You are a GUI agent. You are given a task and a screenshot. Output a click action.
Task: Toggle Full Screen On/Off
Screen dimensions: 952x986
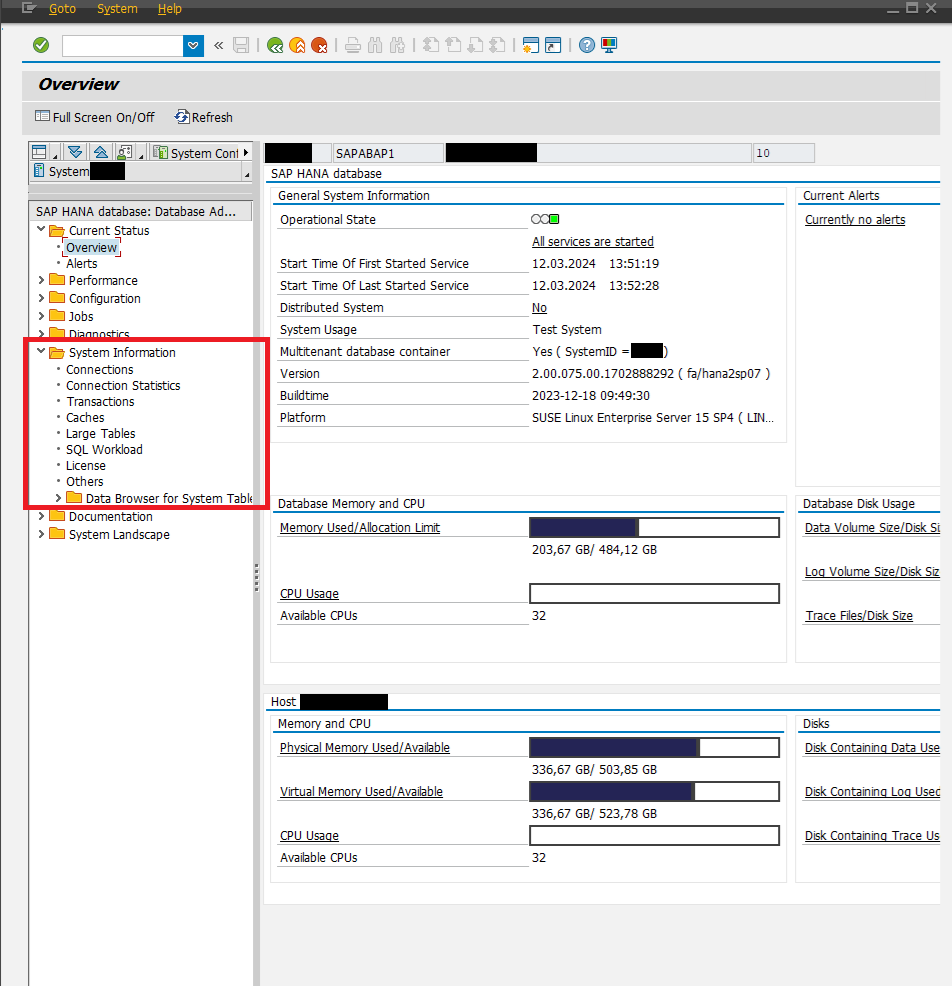pyautogui.click(x=95, y=118)
